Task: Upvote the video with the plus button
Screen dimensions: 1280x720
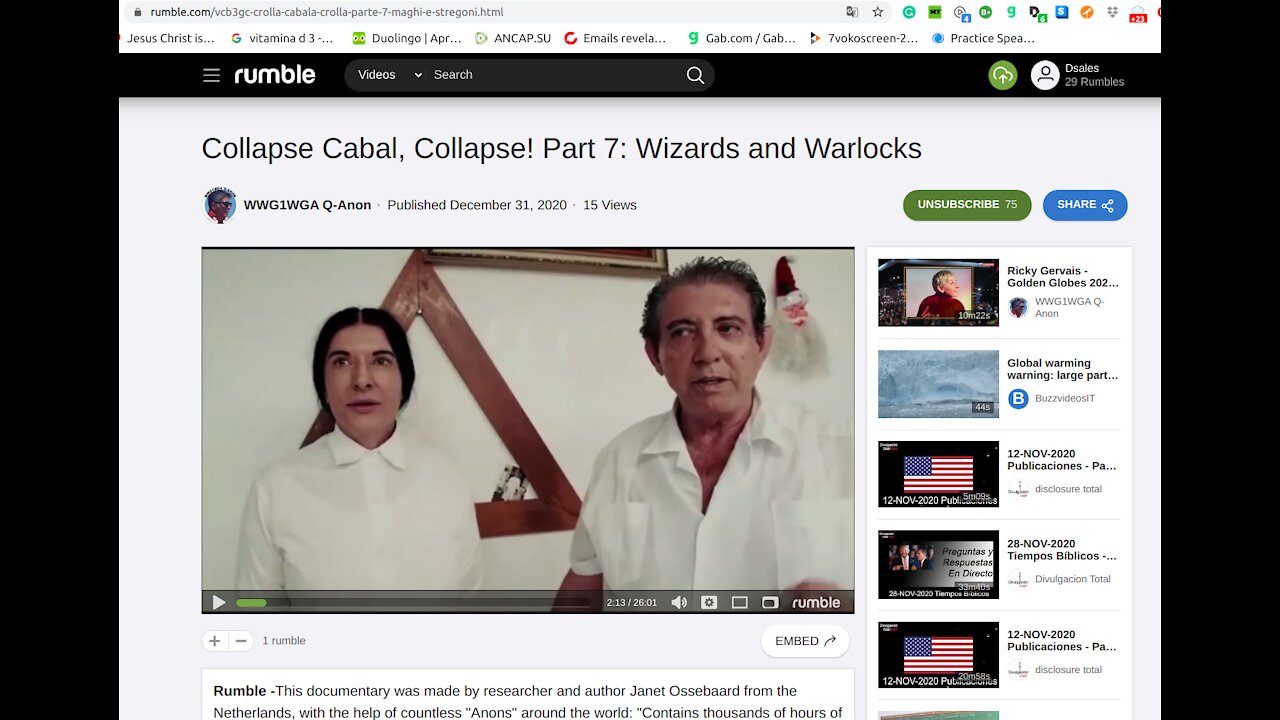Action: (215, 641)
